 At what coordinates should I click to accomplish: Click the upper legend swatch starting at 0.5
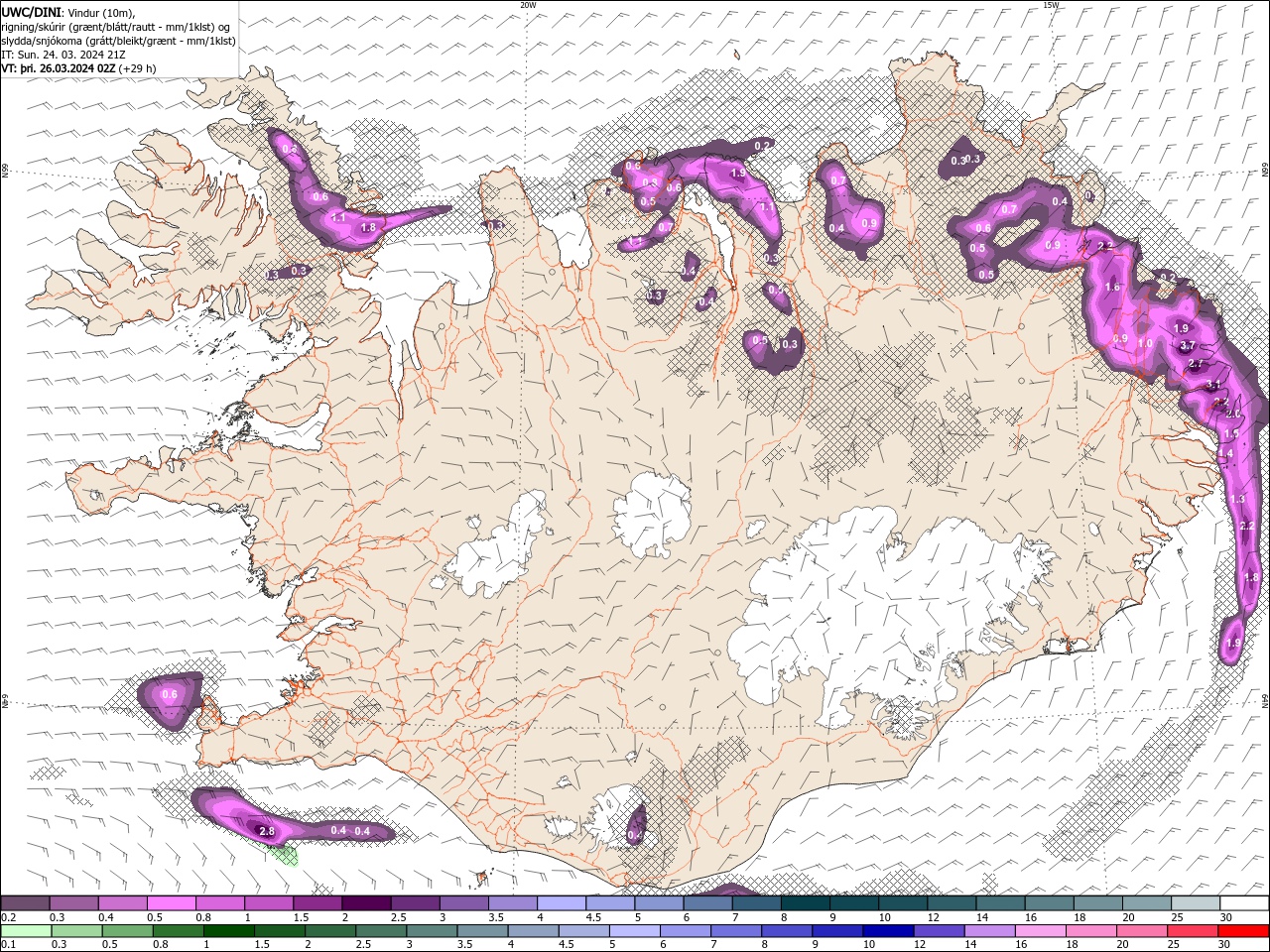pos(172,903)
